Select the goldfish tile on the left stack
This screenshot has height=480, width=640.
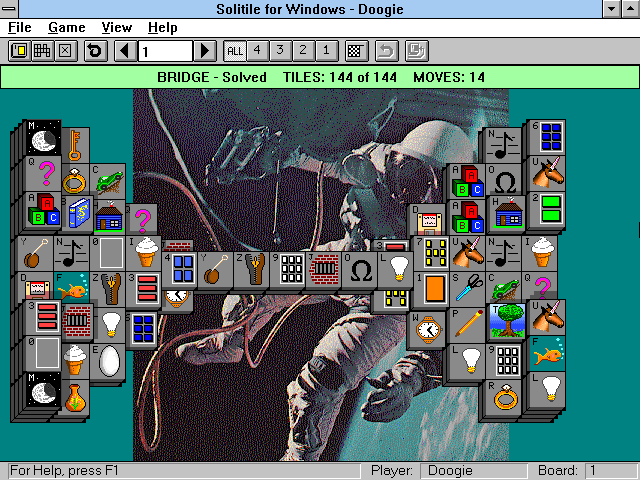click(71, 289)
